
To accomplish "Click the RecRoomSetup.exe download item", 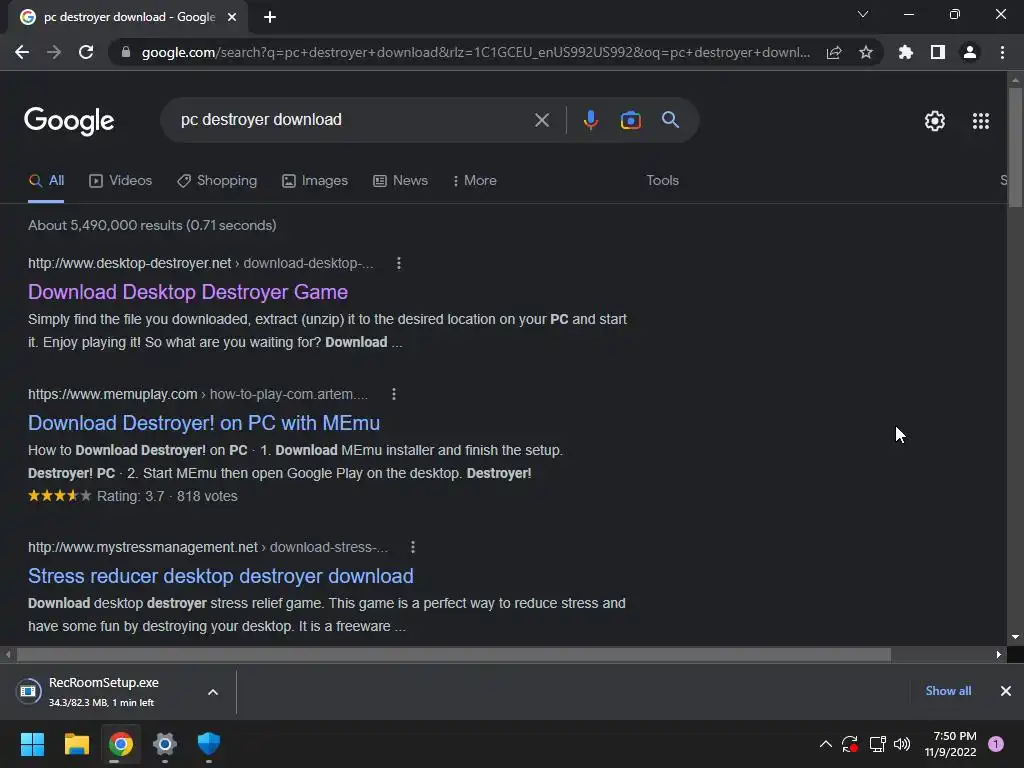I will click(x=104, y=692).
